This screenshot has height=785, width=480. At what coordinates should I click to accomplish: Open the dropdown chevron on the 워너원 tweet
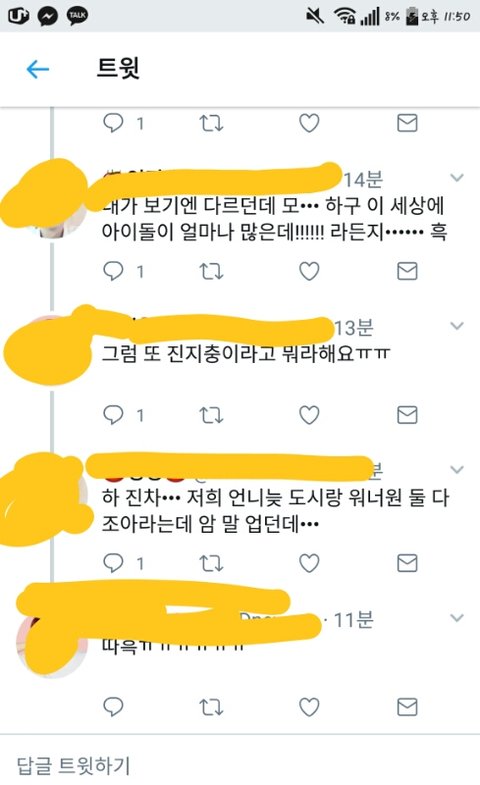(x=457, y=470)
